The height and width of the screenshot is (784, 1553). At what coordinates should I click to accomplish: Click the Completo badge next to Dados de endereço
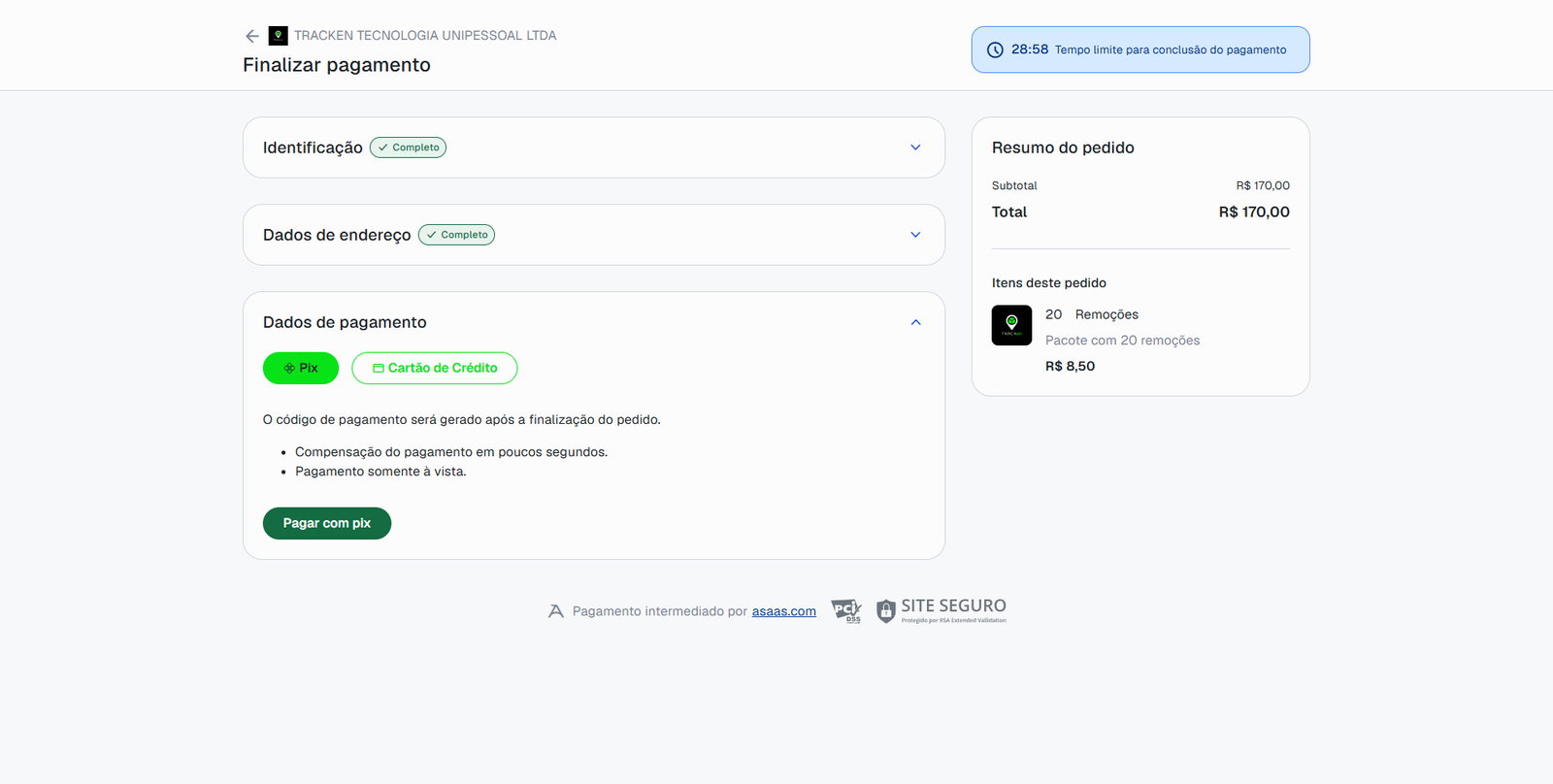[456, 235]
